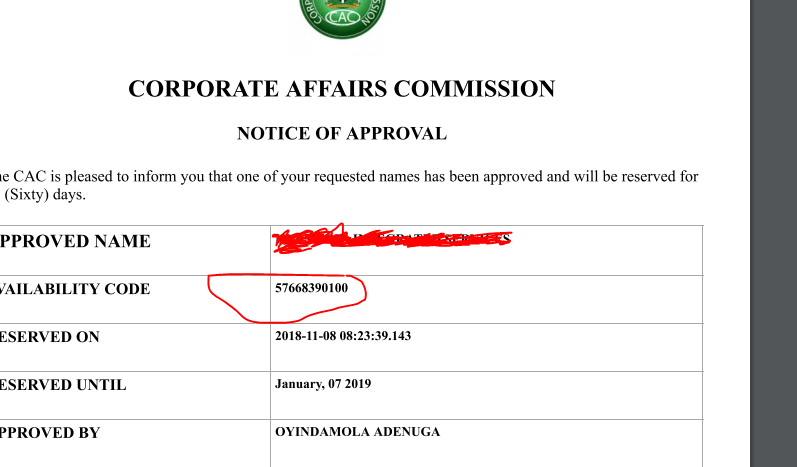The height and width of the screenshot is (467, 797).
Task: Click the Reserved Until label
Action: click(x=63, y=385)
